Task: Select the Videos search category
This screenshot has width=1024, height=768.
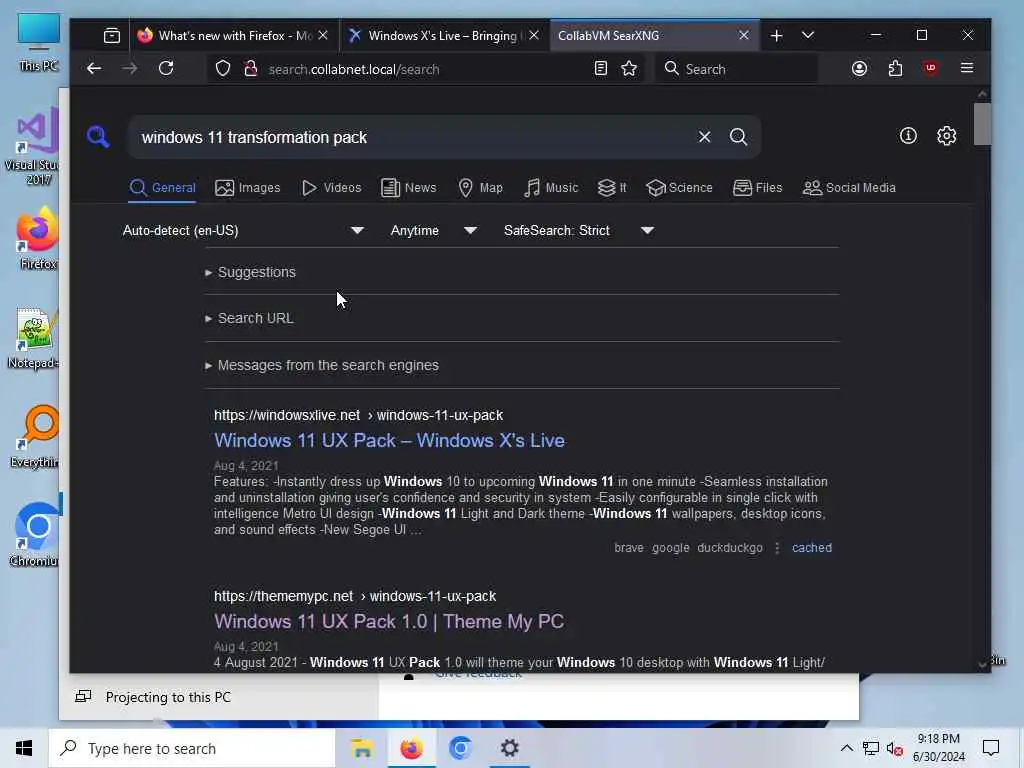Action: pyautogui.click(x=331, y=188)
